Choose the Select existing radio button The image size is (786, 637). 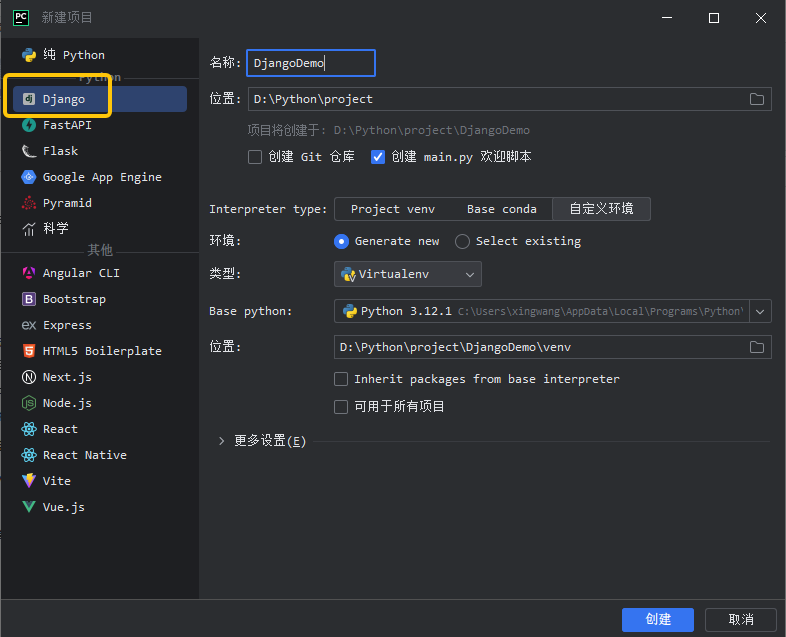coord(462,242)
